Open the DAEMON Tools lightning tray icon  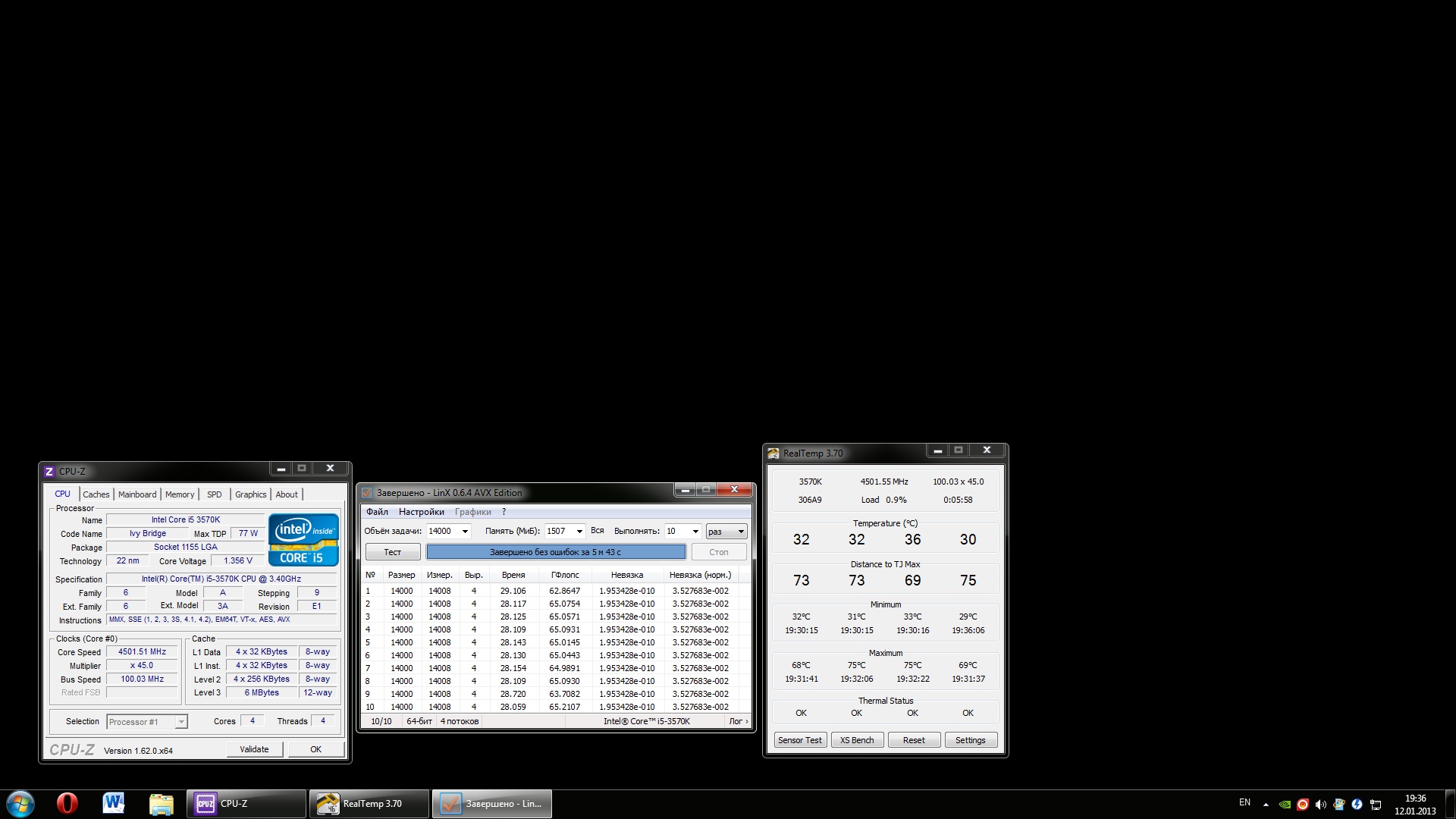1357,805
